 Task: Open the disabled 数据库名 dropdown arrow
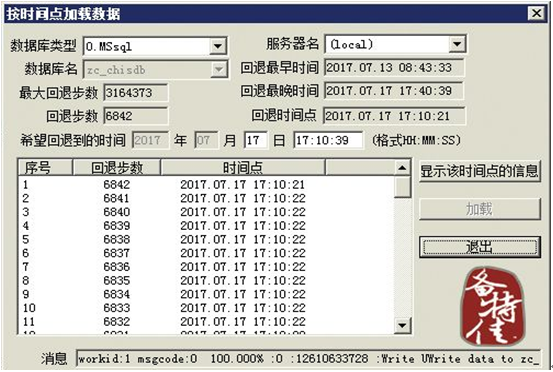219,69
